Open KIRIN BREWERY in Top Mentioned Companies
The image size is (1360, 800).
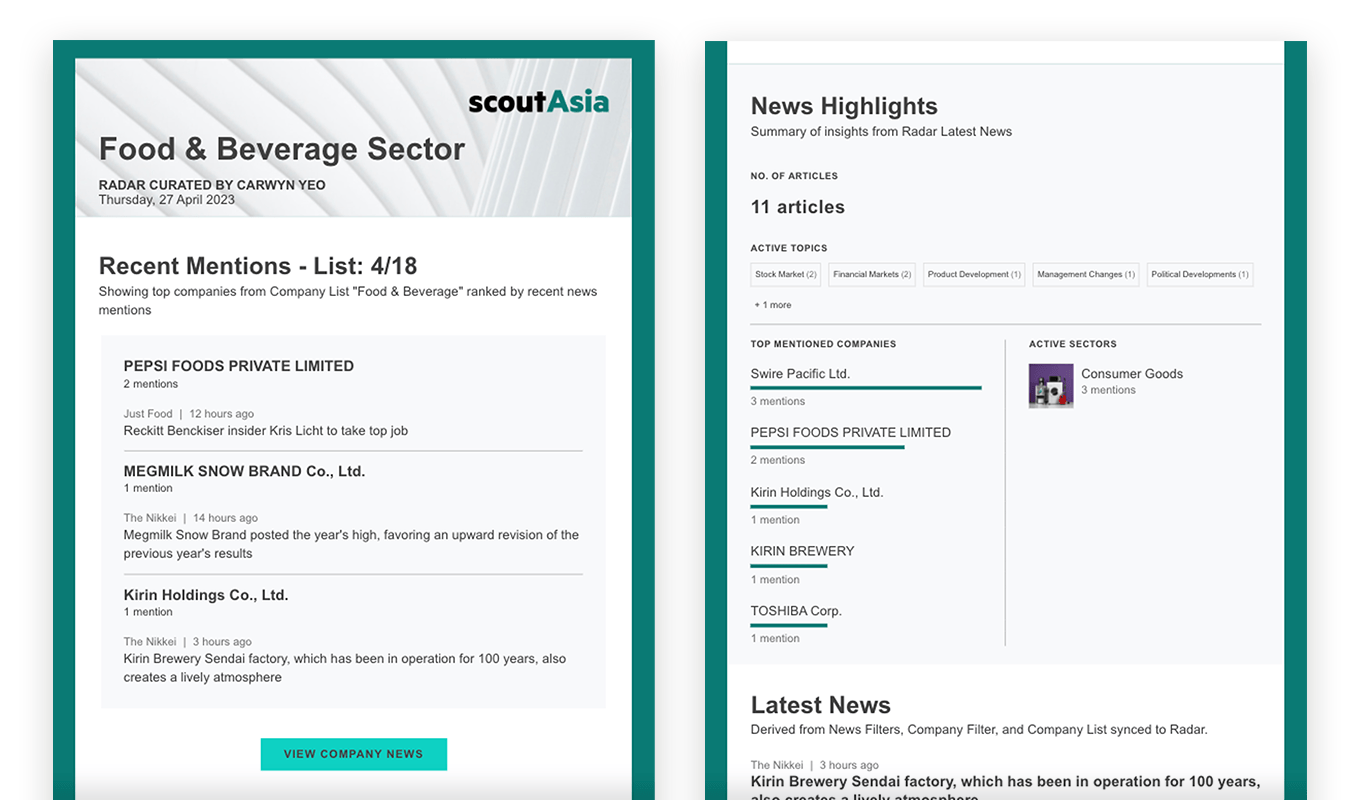click(x=803, y=551)
